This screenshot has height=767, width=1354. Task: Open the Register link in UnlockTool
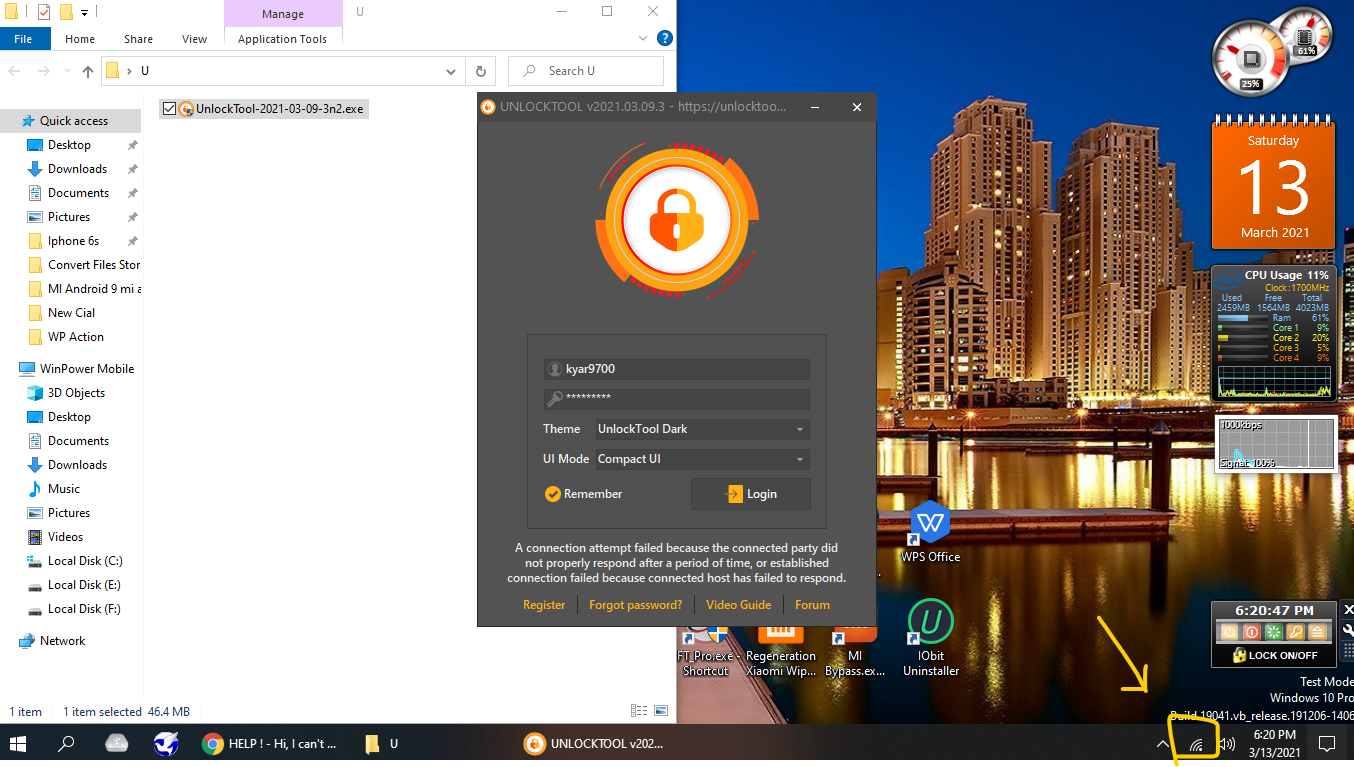point(544,605)
